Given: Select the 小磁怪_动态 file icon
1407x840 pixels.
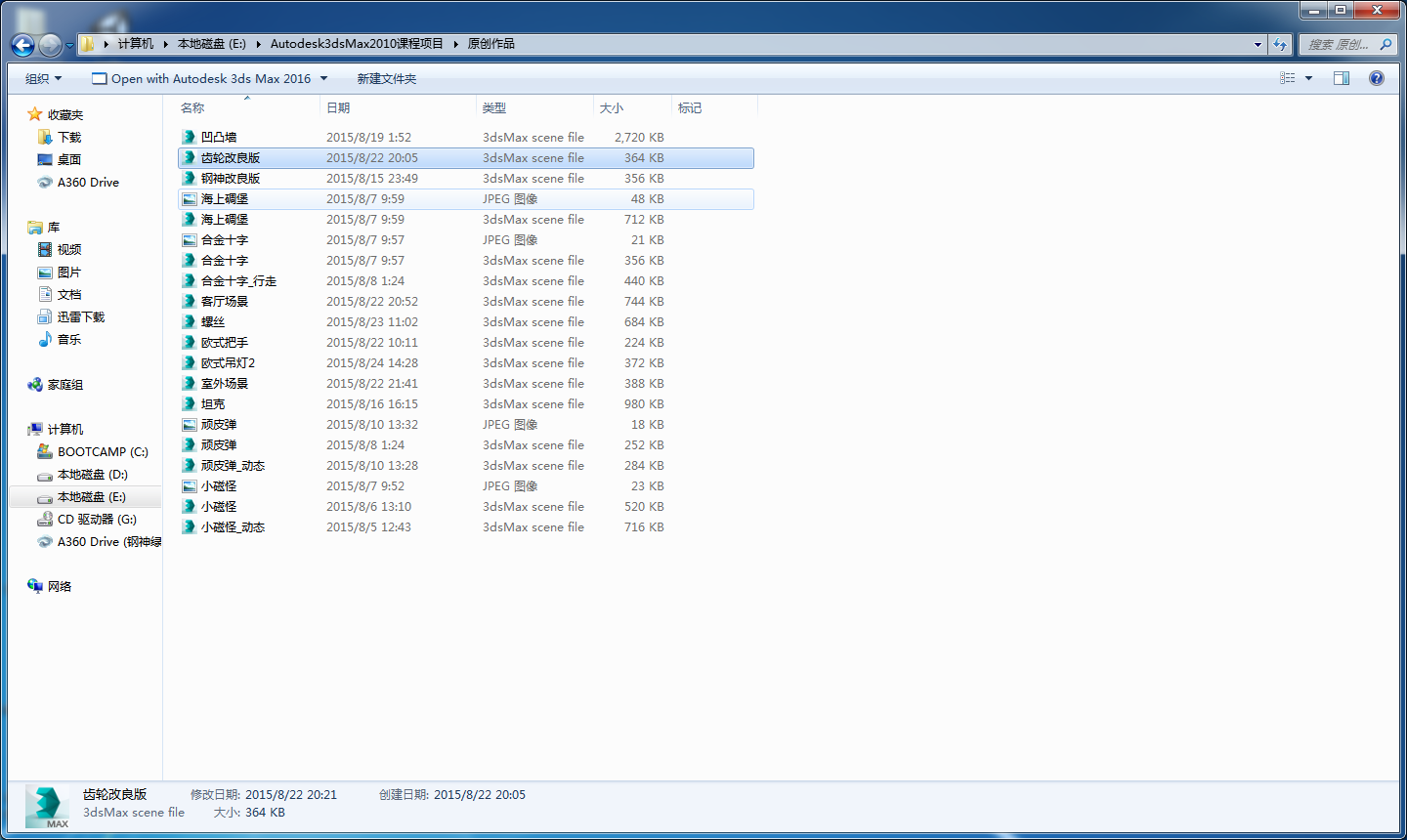Looking at the screenshot, I should pos(189,526).
